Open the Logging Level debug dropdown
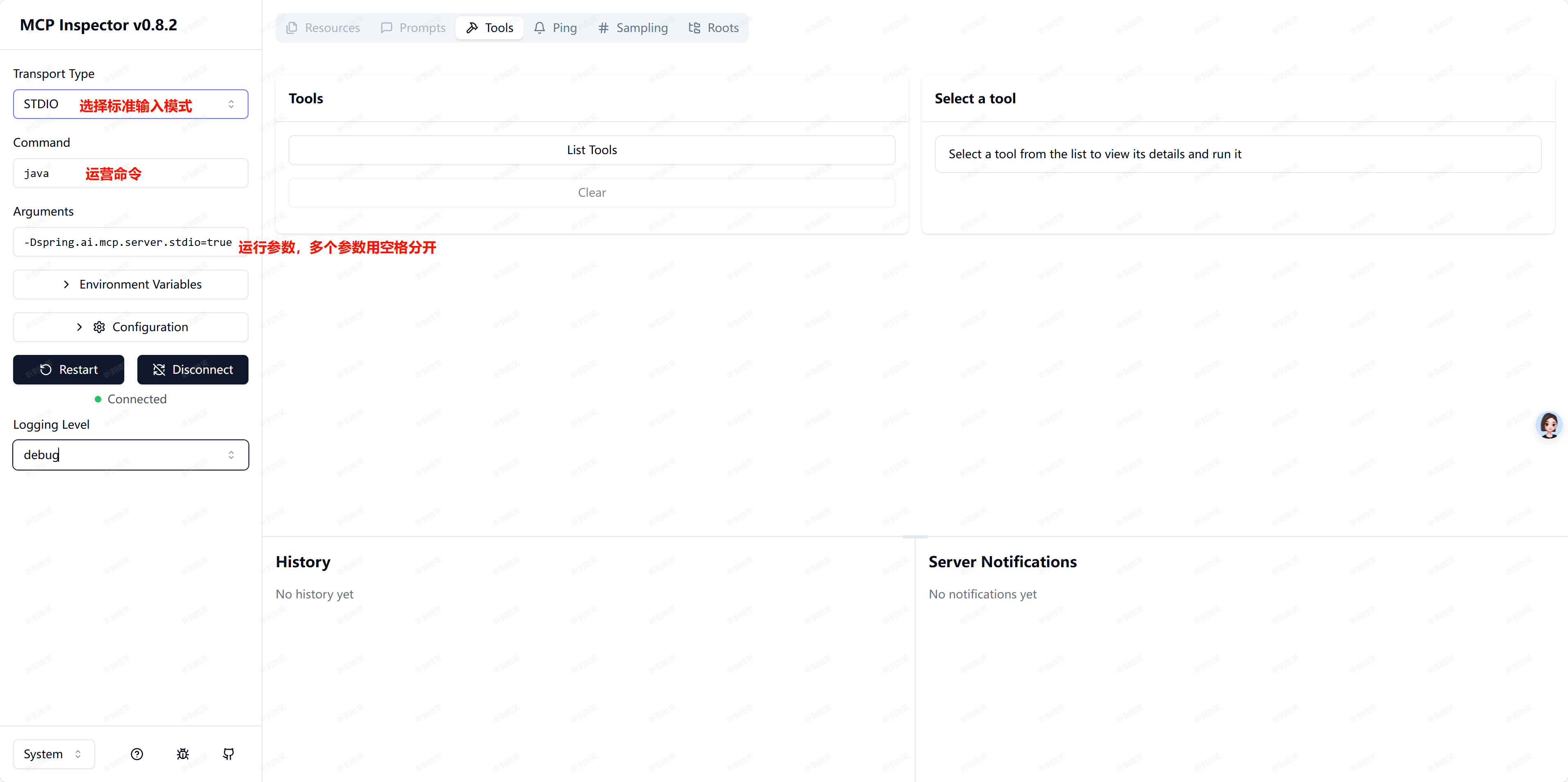 click(x=130, y=455)
